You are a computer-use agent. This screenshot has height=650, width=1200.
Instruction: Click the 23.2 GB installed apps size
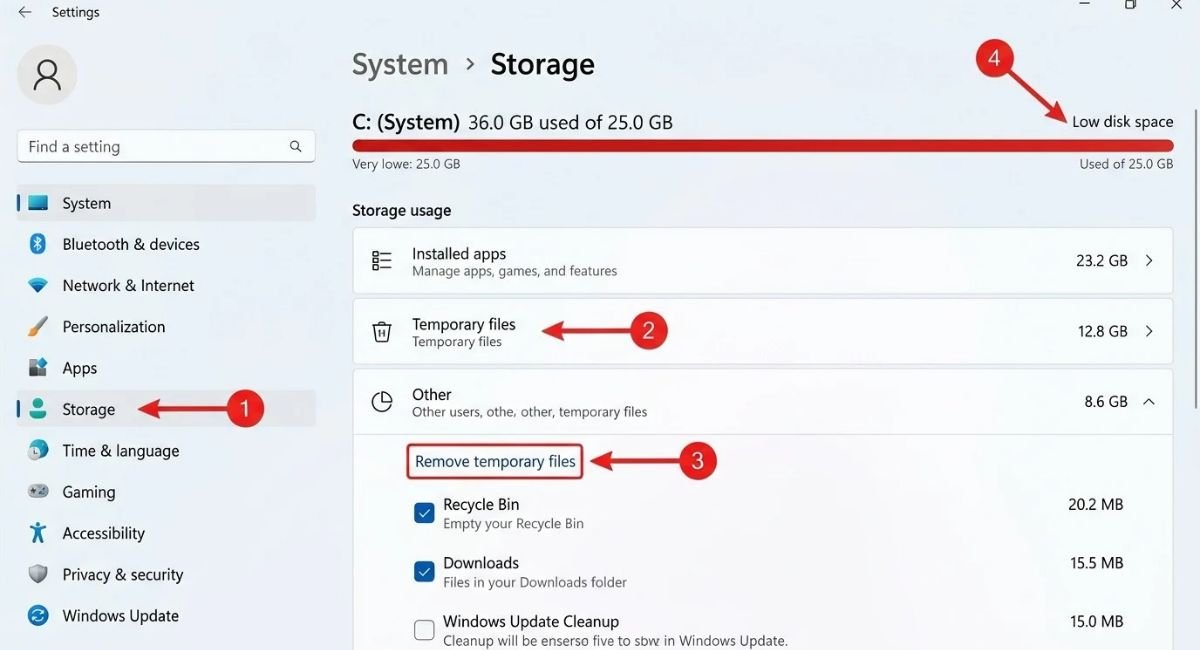point(1102,260)
